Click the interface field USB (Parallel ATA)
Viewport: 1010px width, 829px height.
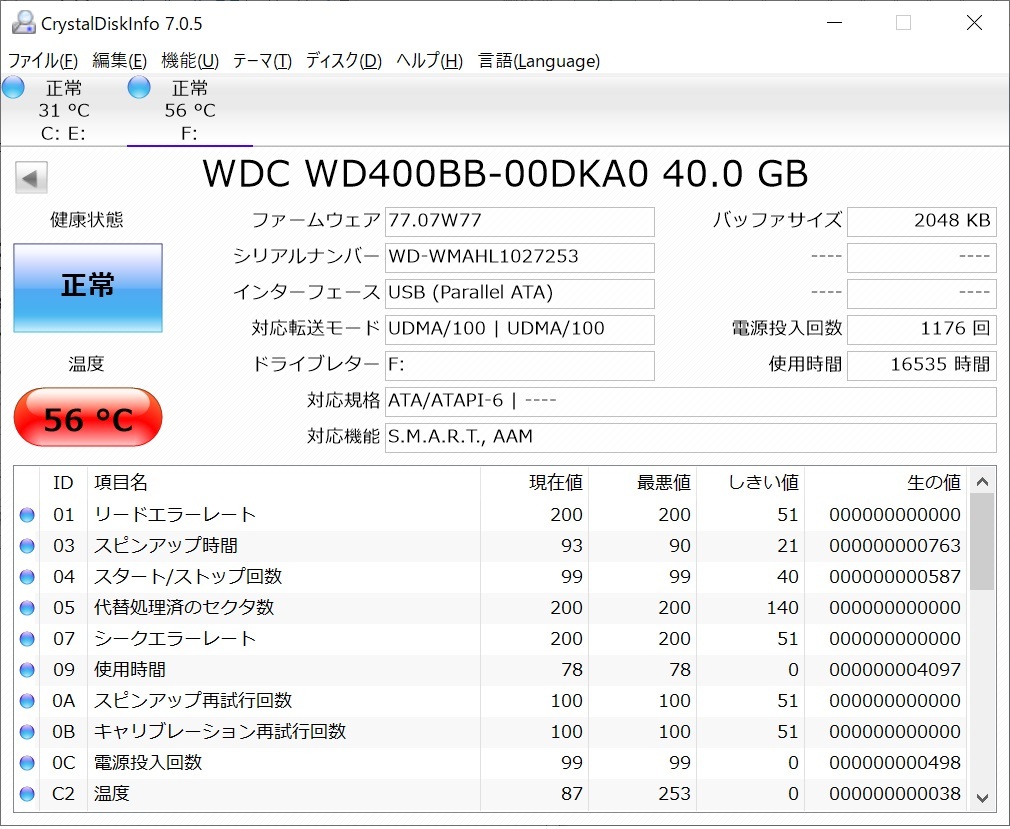[x=520, y=294]
